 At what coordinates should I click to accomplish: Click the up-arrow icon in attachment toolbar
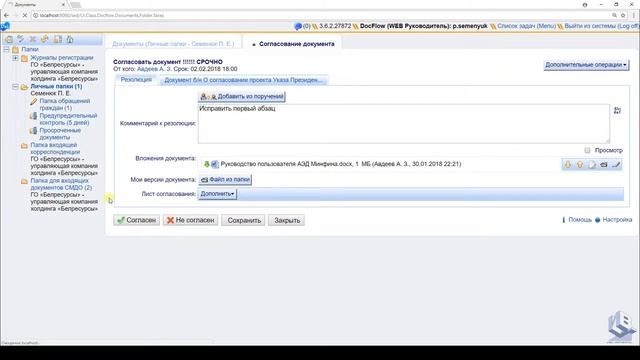pos(580,164)
